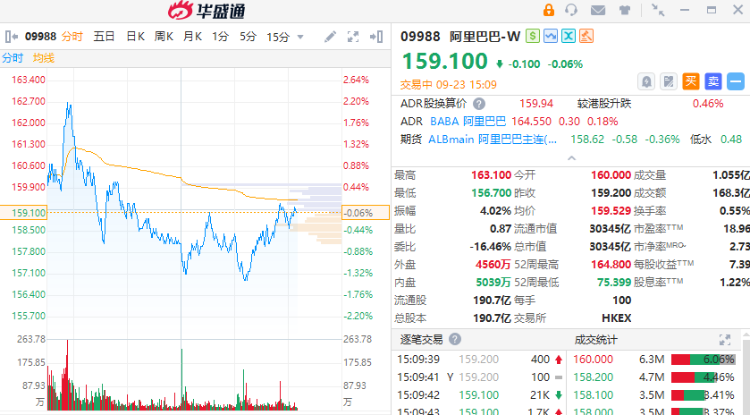750x415 pixels.
Task: Switch to 5分 five-minute chart
Action: coord(248,36)
